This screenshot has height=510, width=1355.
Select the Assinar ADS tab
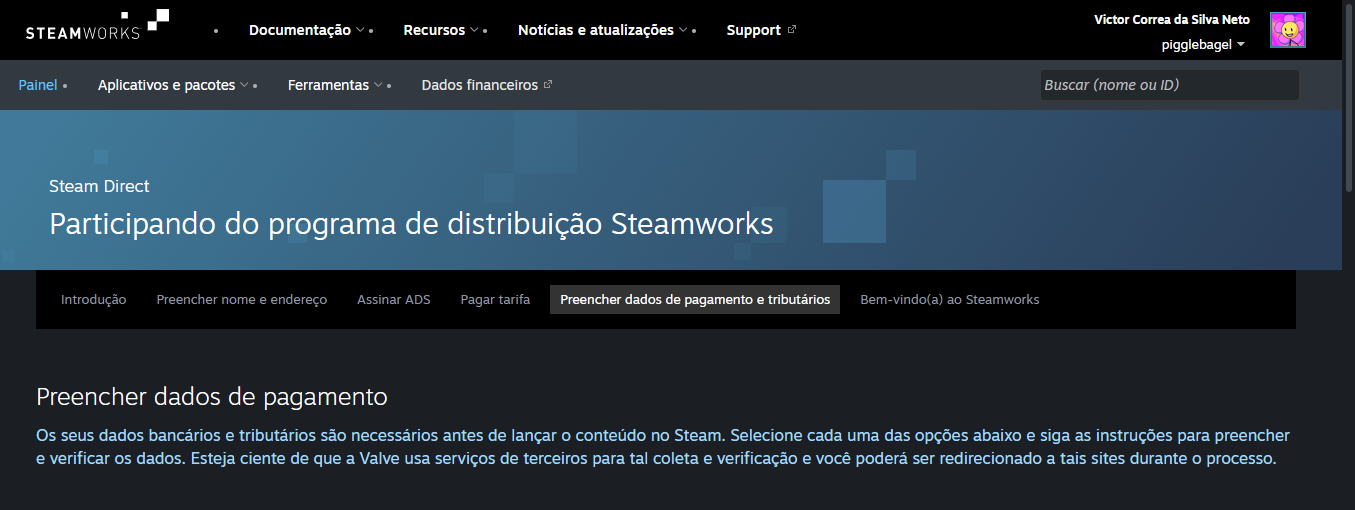394,299
